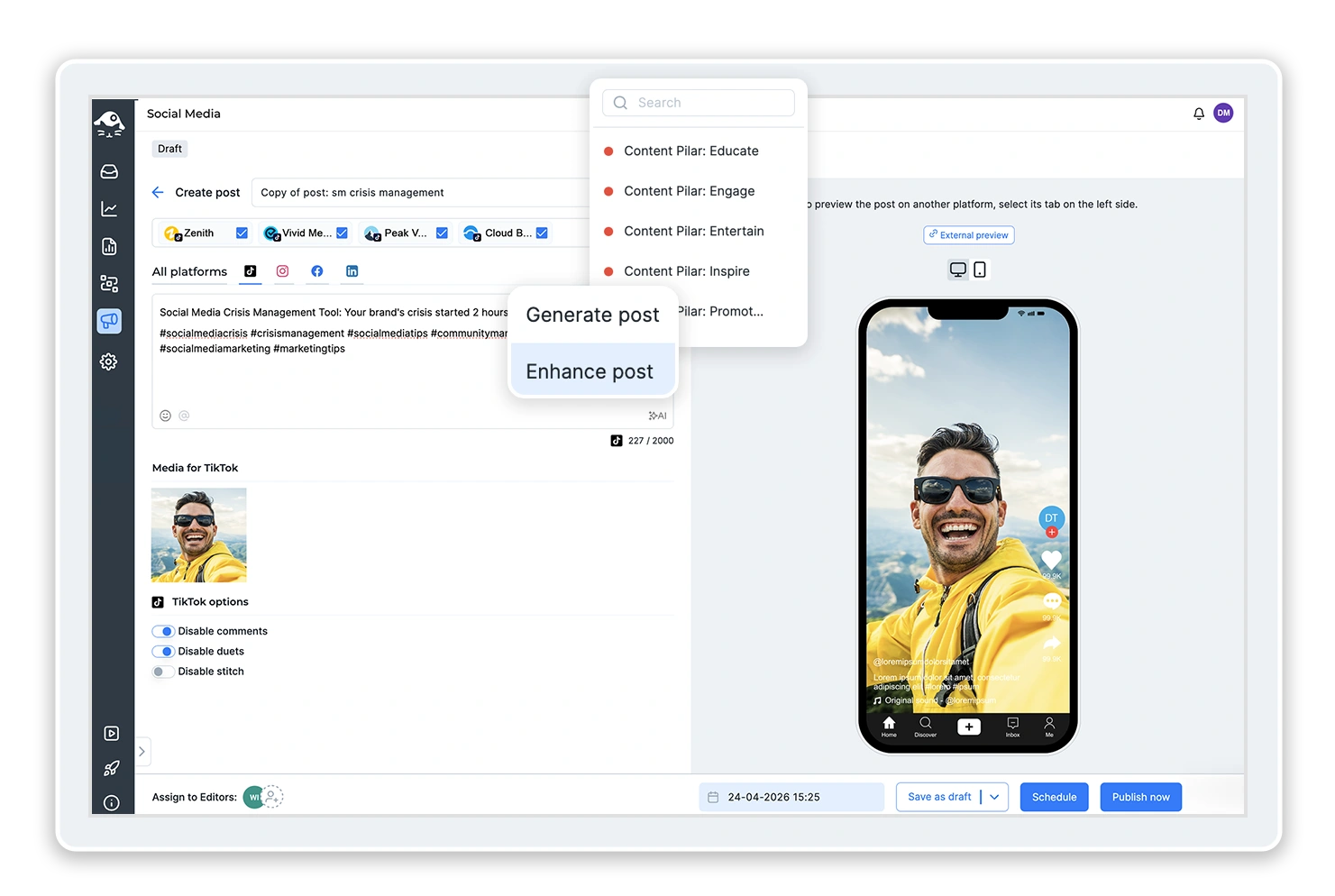Uncheck the Peak V... profile checkbox

[x=442, y=233]
